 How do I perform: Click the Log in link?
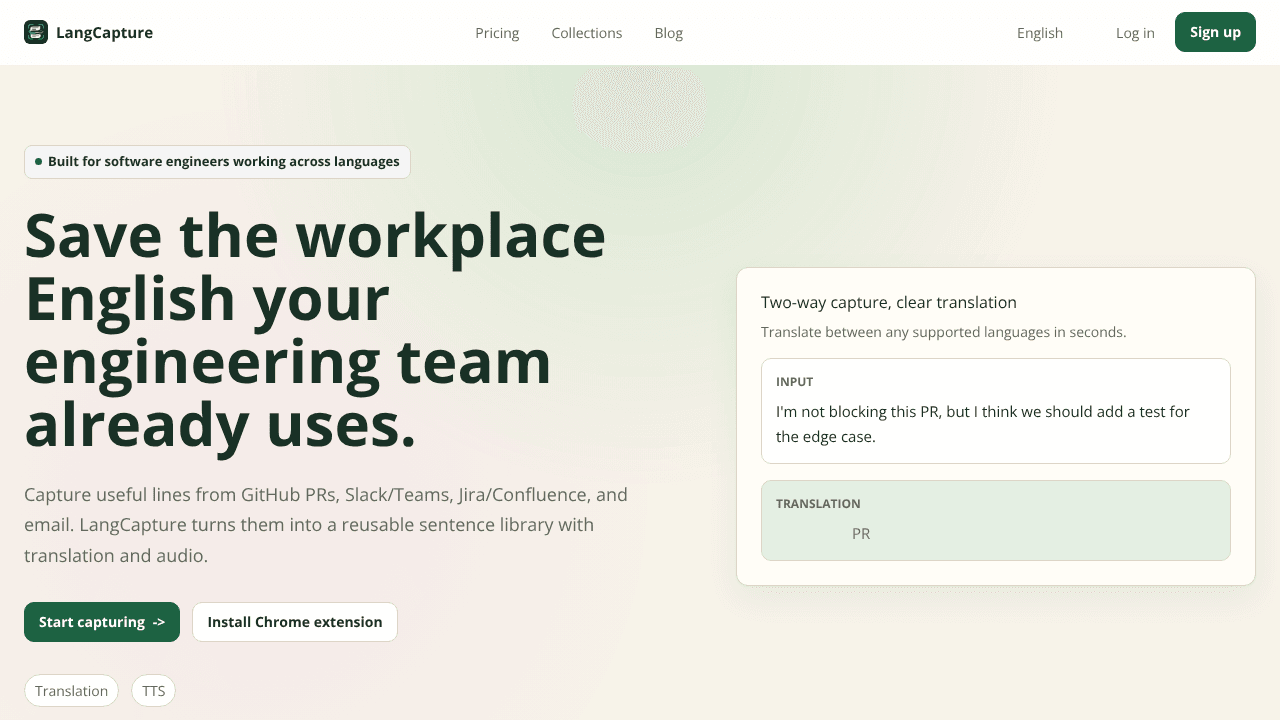pyautogui.click(x=1135, y=33)
